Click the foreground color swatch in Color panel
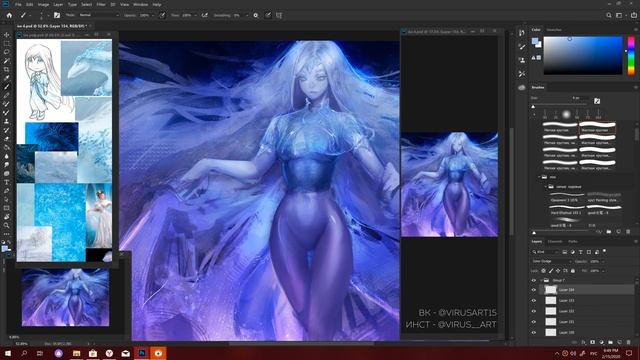Image resolution: width=640 pixels, height=360 pixels. pyautogui.click(x=535, y=41)
